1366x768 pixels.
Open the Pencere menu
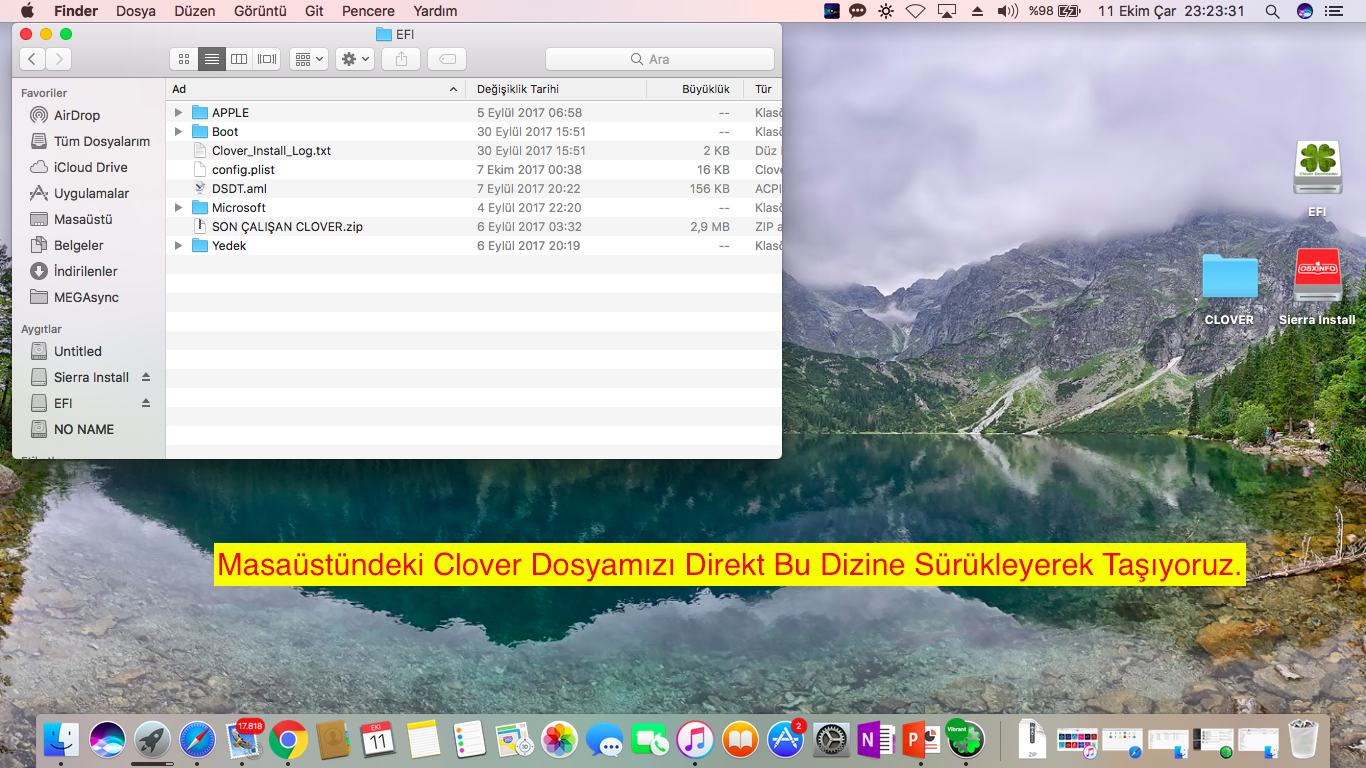[367, 11]
